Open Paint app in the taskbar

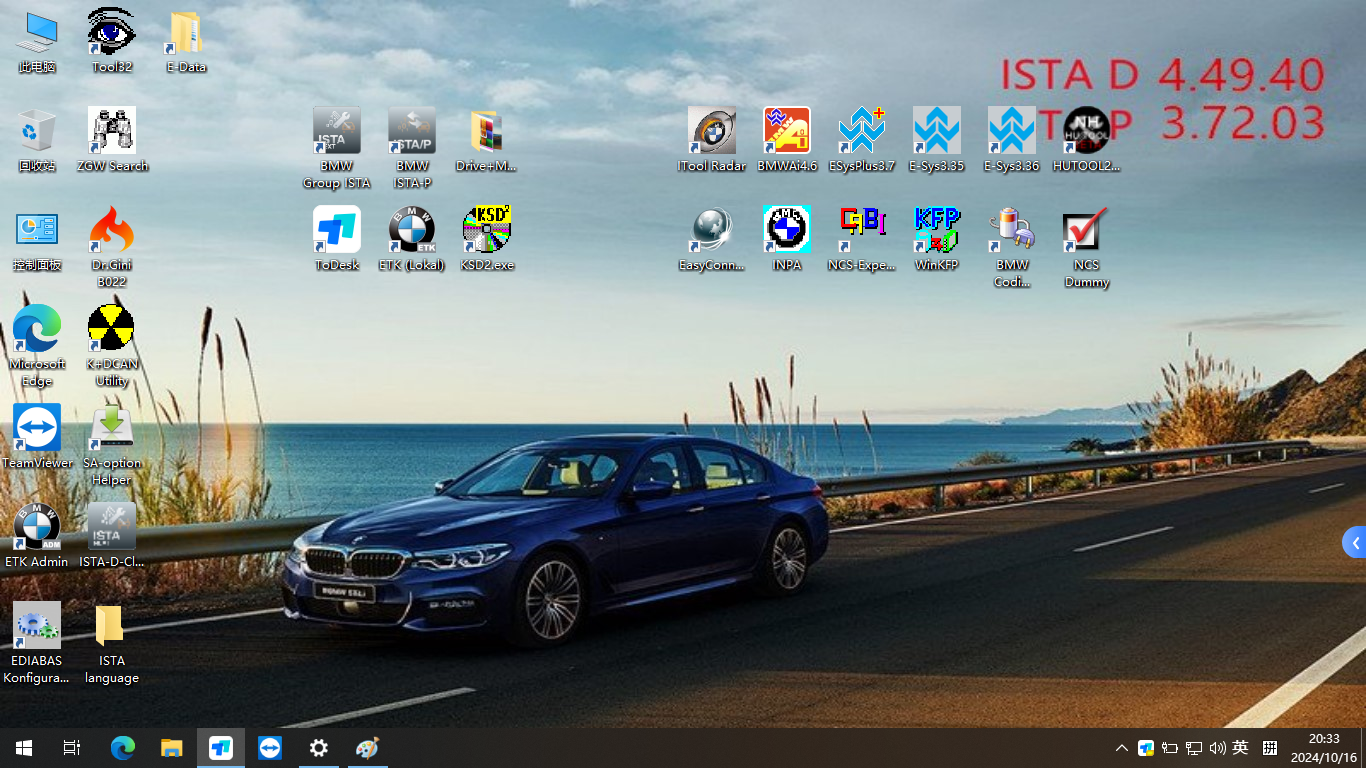click(x=368, y=748)
